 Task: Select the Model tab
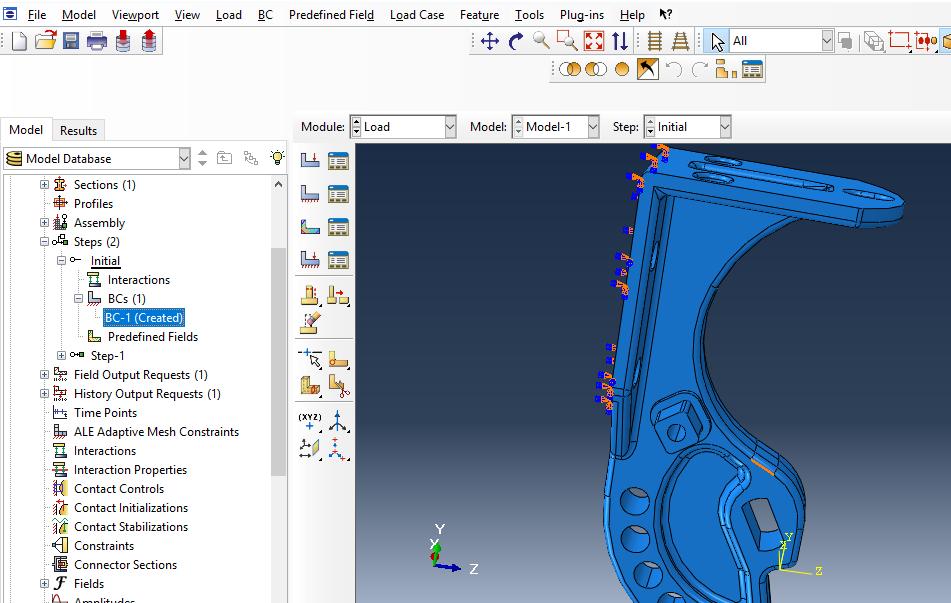click(26, 130)
